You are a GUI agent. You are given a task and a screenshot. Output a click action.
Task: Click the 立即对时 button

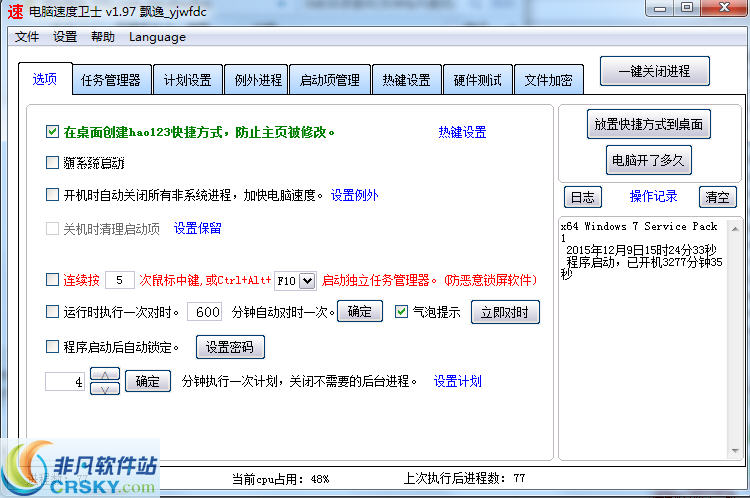click(x=505, y=312)
